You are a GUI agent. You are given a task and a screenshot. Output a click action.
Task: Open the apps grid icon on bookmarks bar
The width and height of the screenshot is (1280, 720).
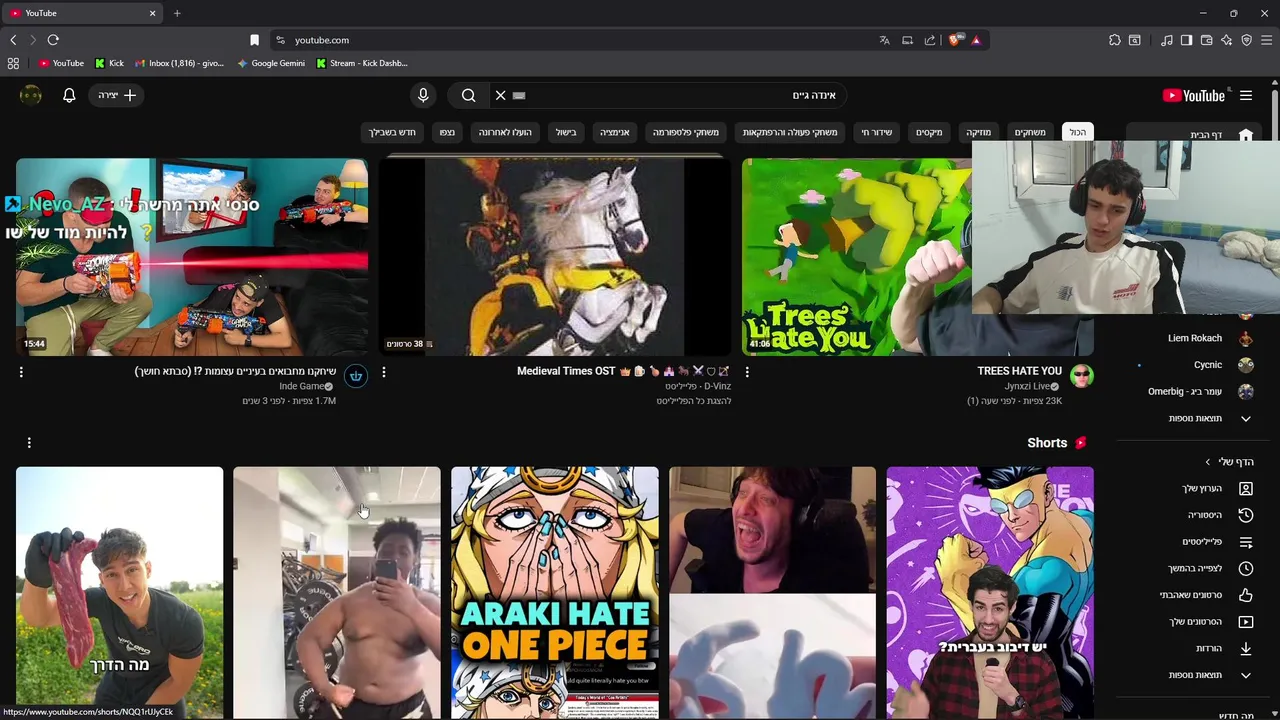(x=13, y=63)
